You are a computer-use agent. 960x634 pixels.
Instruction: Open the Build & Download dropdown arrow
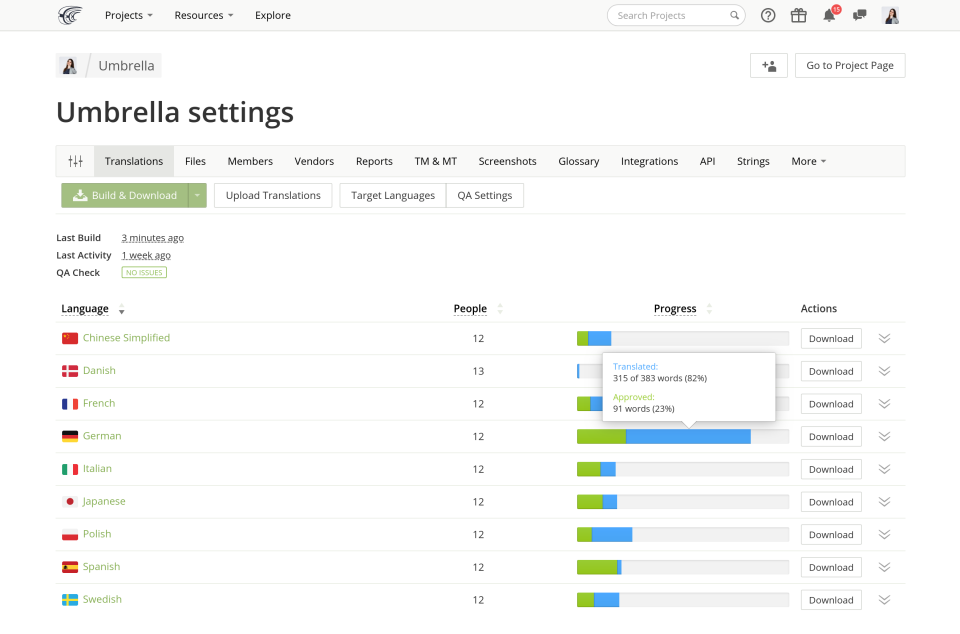pos(197,195)
